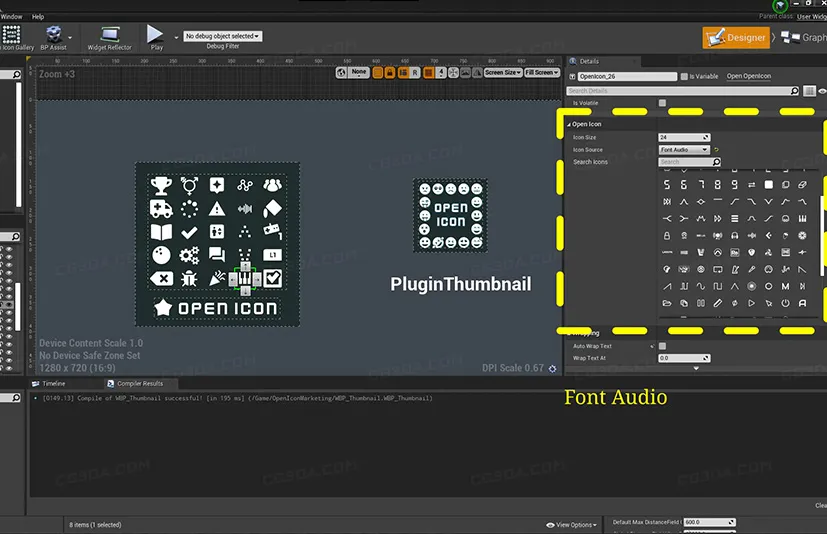Expand the Play options arrow
Image resolution: width=827 pixels, height=534 pixels.
pyautogui.click(x=176, y=37)
